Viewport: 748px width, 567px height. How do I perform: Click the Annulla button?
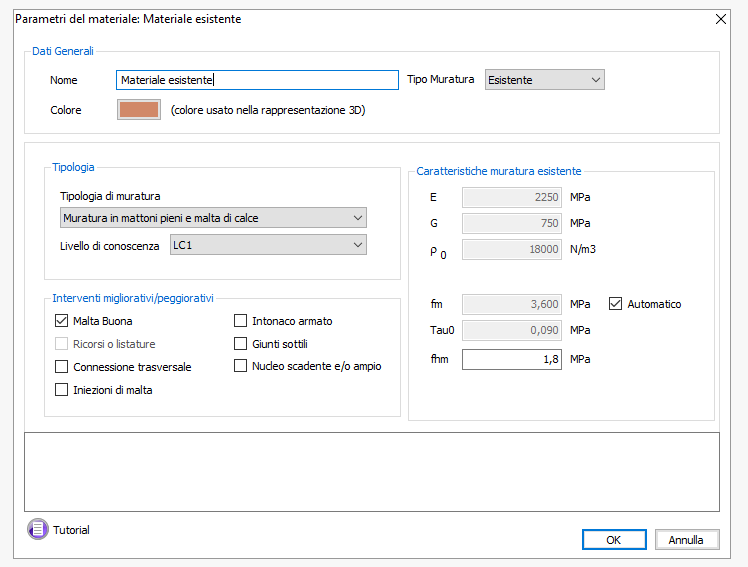[686, 540]
